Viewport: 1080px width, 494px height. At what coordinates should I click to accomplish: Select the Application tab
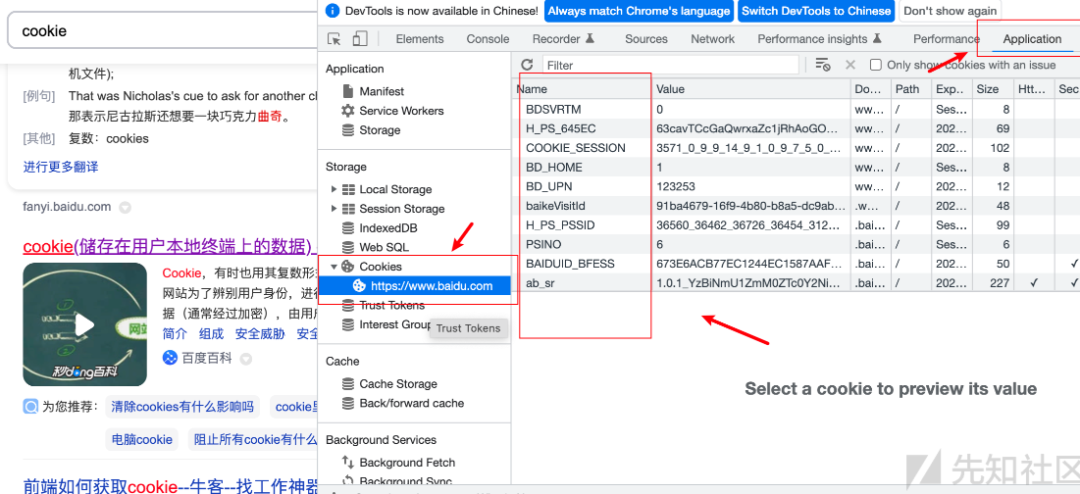coord(1032,39)
